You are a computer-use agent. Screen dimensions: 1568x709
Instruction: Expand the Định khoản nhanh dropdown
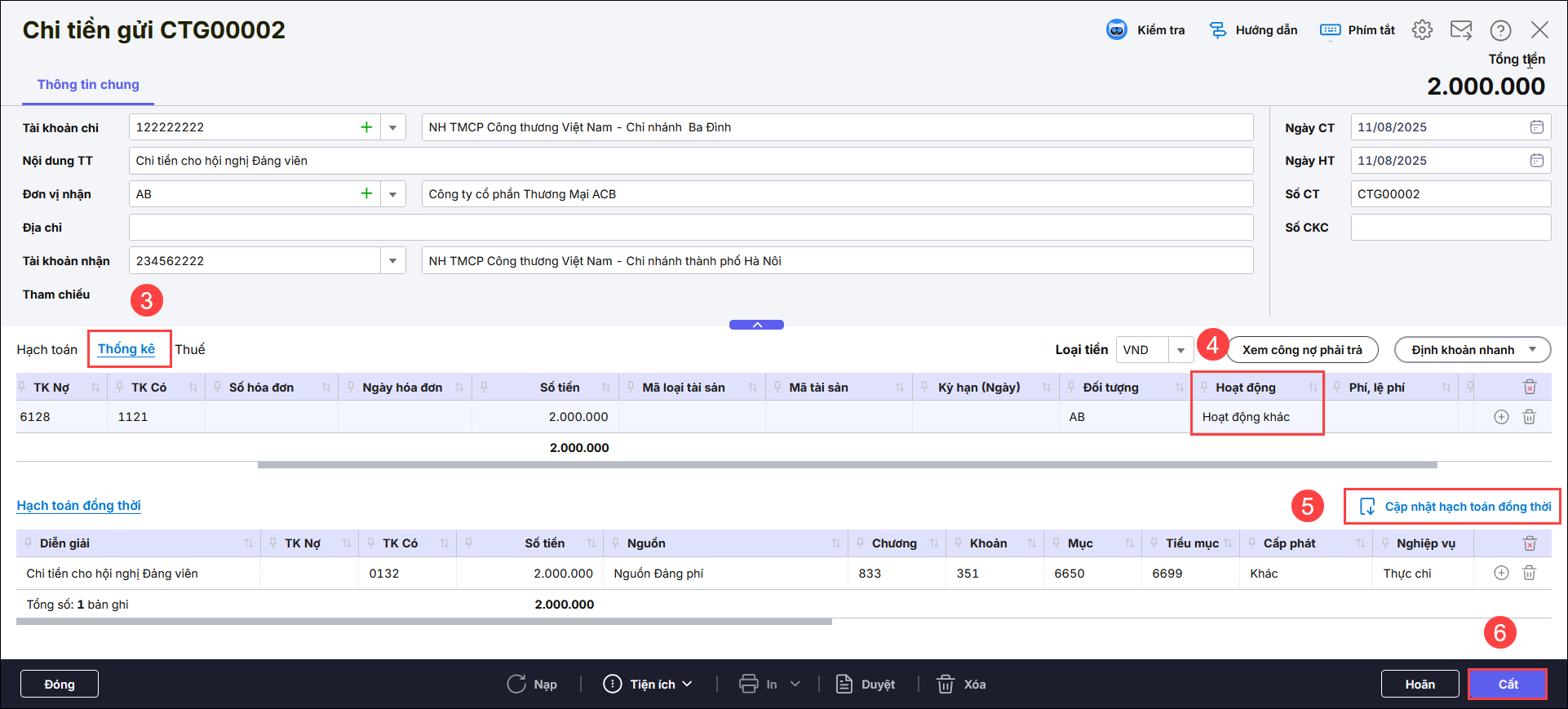(1532, 349)
